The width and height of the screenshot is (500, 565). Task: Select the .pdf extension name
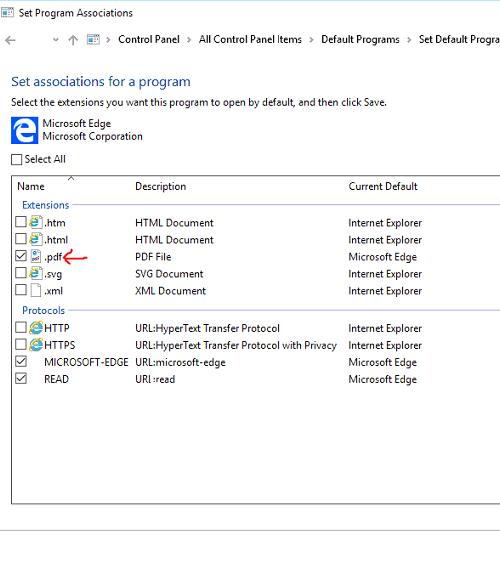pos(53,257)
